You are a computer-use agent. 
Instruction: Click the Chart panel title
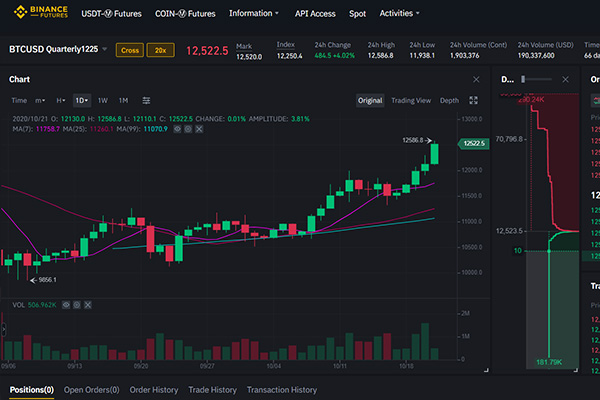[x=20, y=79]
